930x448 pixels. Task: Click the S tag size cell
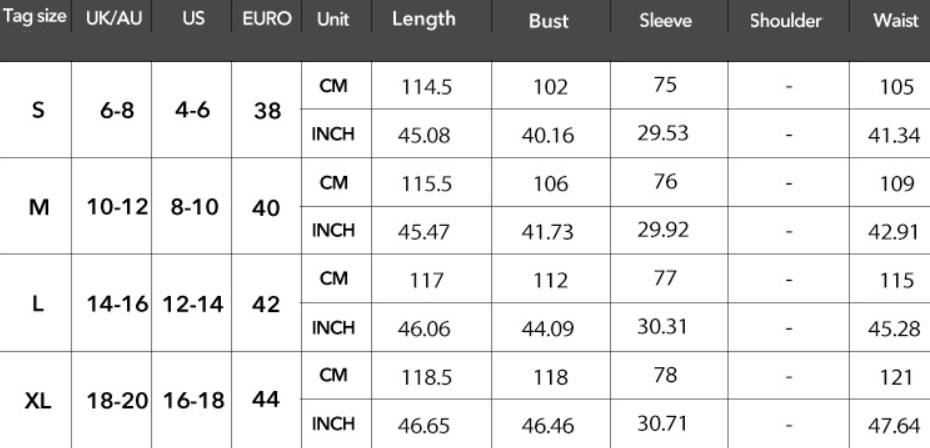pyautogui.click(x=37, y=112)
